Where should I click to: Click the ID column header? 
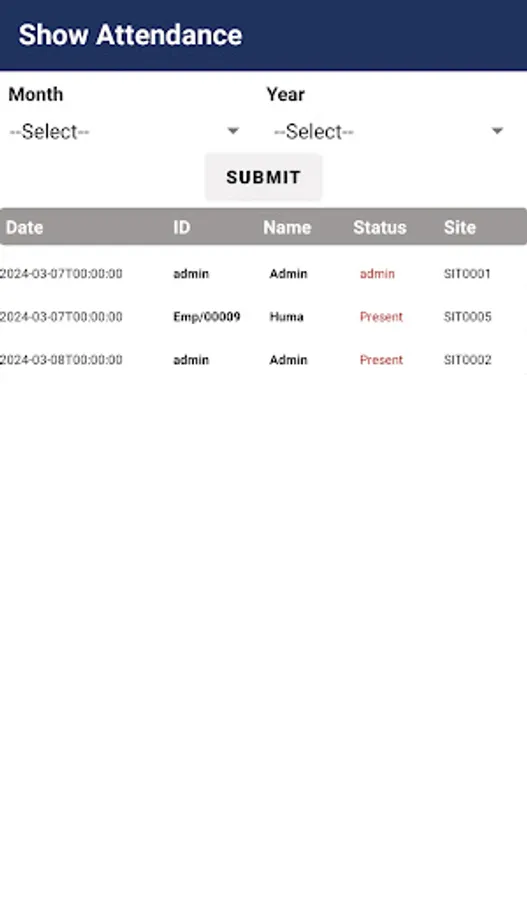[181, 227]
